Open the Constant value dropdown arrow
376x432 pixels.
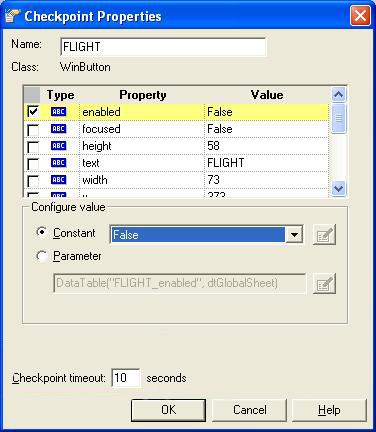tap(294, 235)
